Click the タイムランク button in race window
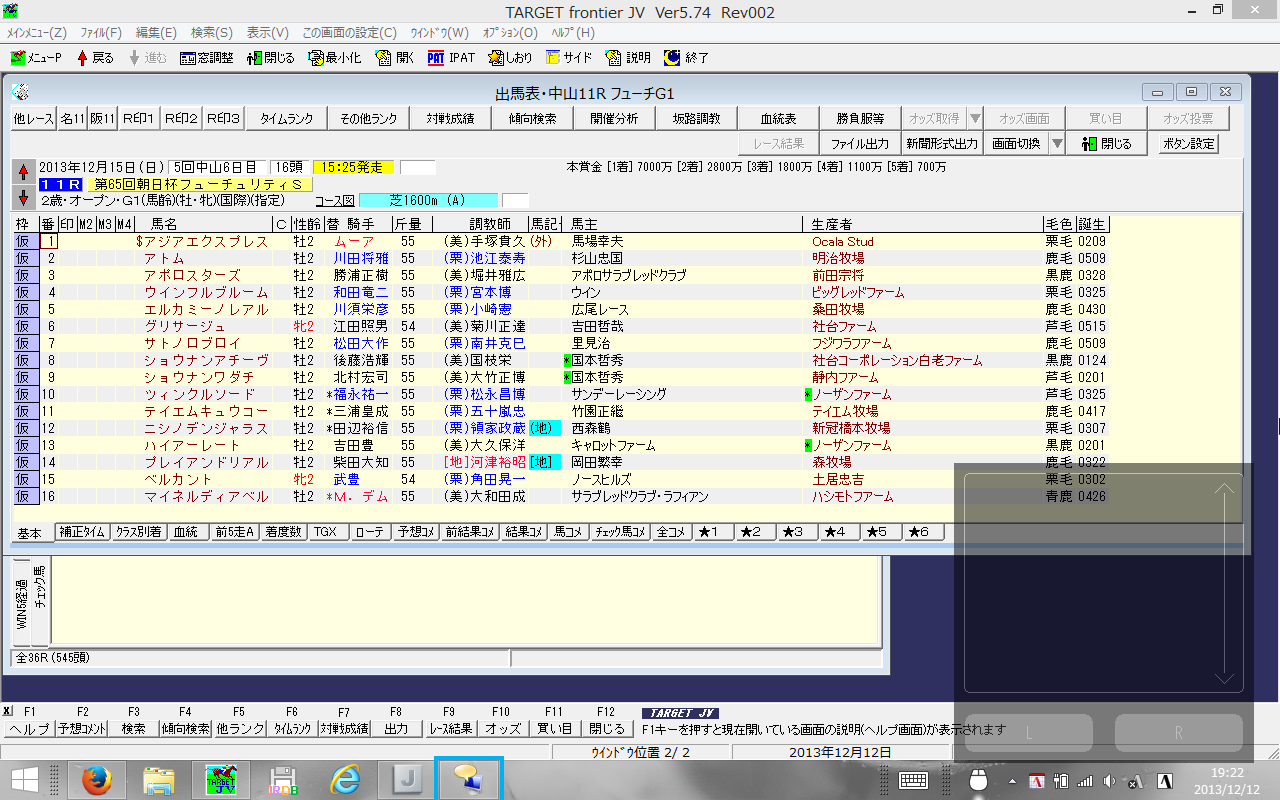The height and width of the screenshot is (800, 1280). [287, 118]
